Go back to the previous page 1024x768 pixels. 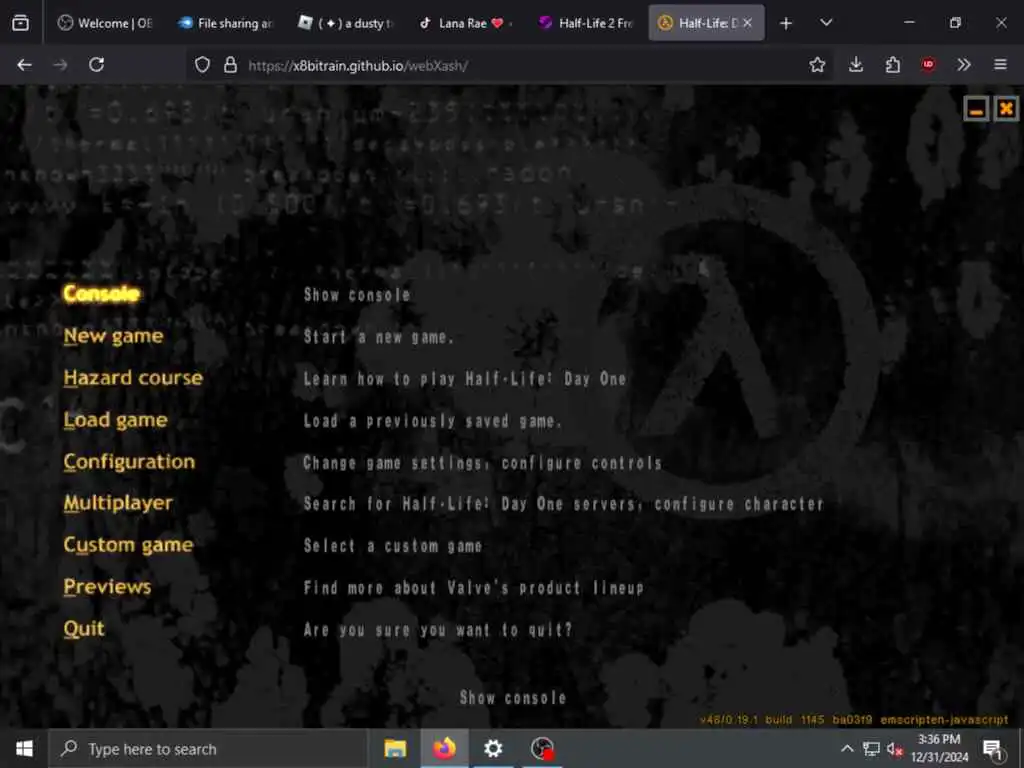(24, 65)
